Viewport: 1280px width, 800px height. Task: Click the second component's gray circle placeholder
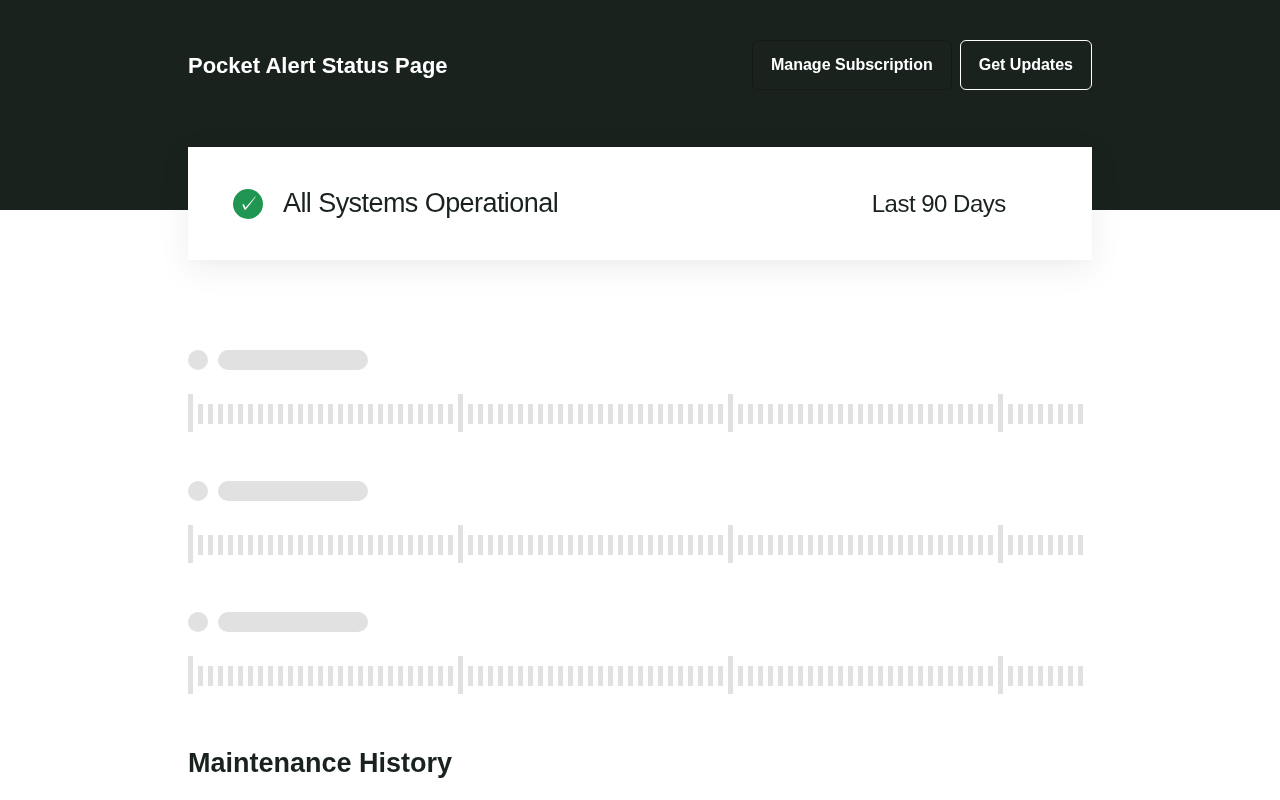click(198, 491)
